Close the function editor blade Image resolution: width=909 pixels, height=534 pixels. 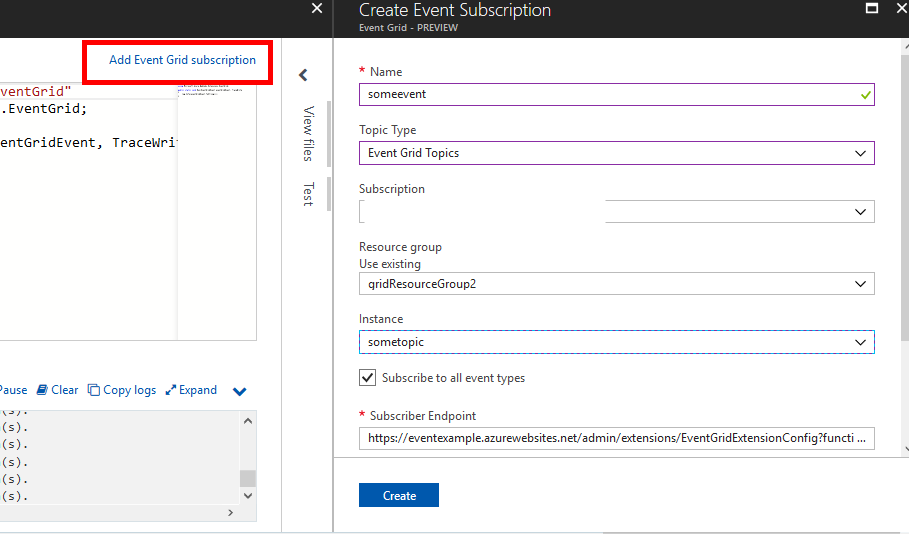pyautogui.click(x=317, y=8)
